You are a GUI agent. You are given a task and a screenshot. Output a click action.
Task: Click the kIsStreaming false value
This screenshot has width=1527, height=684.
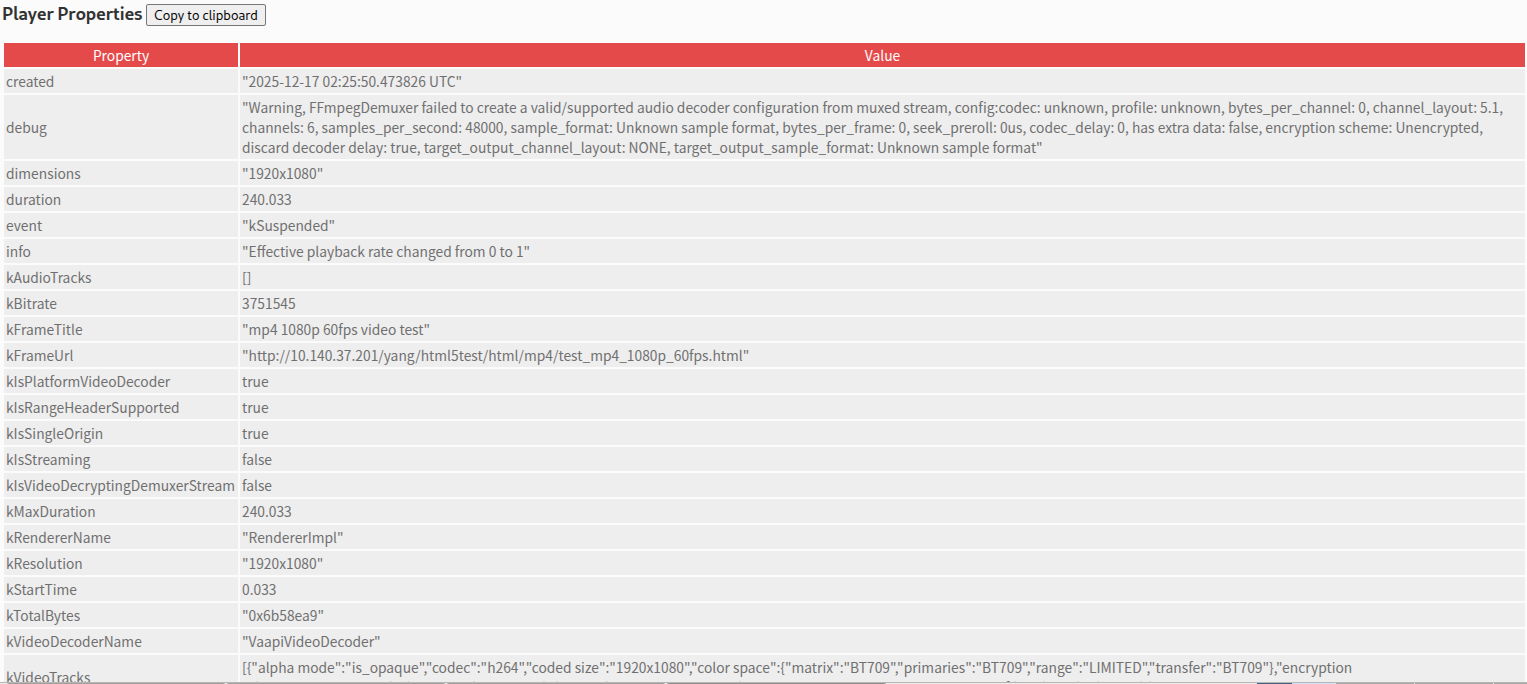coord(257,460)
